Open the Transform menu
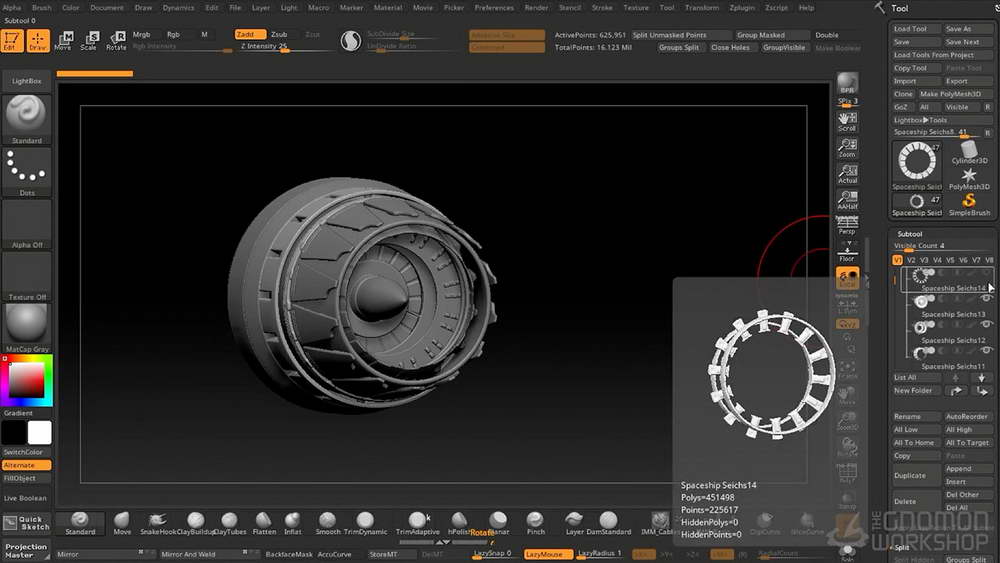1000x563 pixels. click(702, 8)
